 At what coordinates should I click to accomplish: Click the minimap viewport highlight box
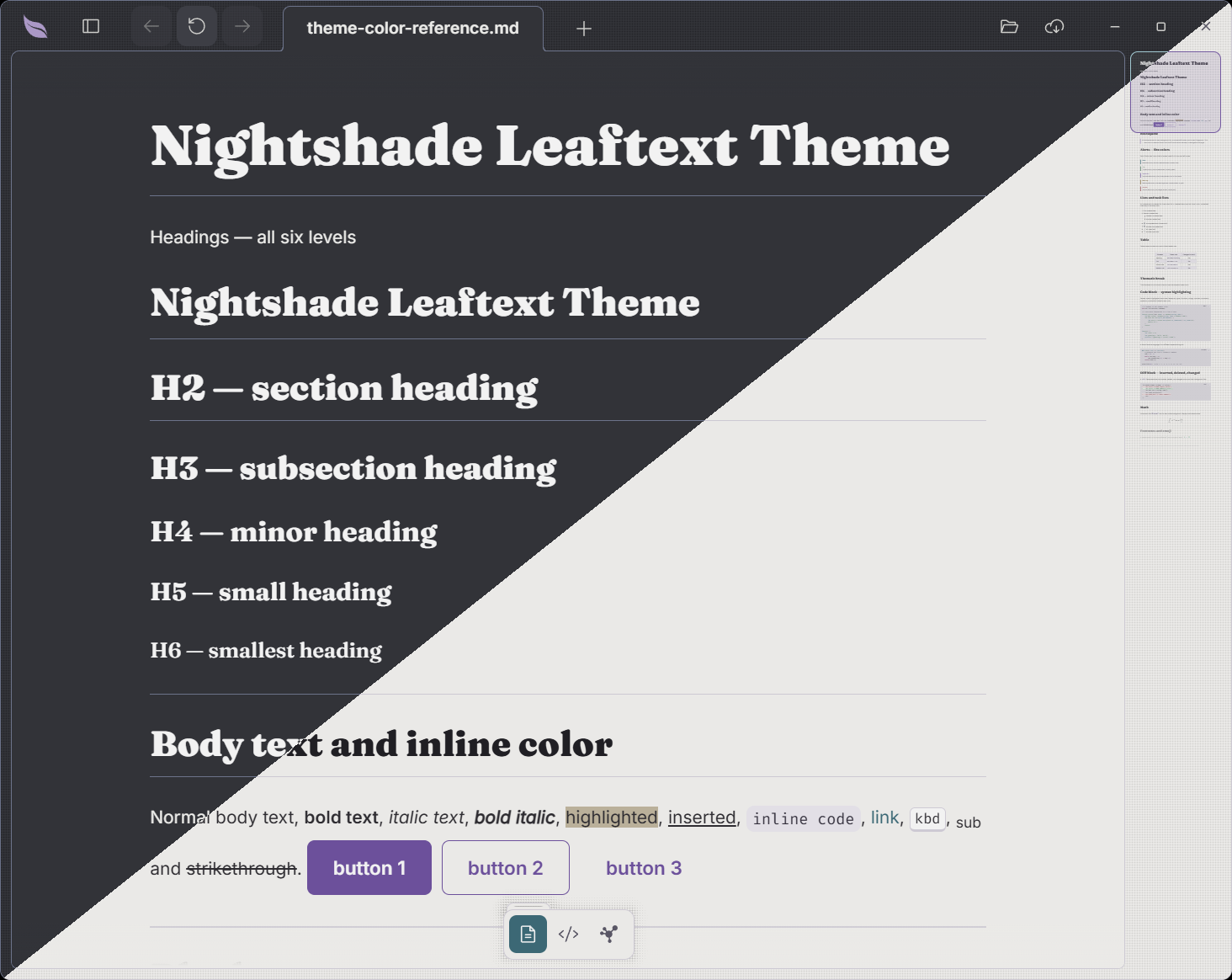1175,93
